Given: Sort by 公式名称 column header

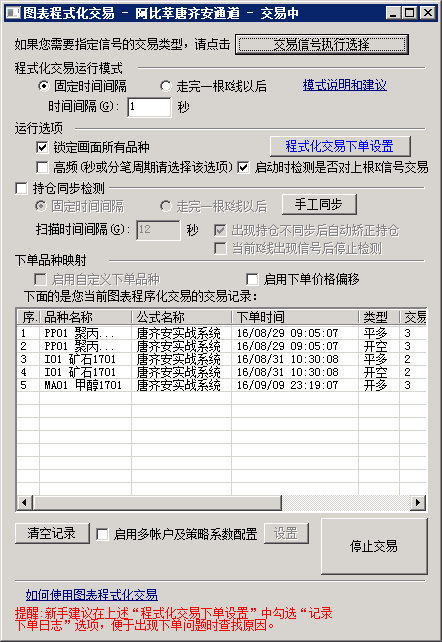Looking at the screenshot, I should click(182, 317).
